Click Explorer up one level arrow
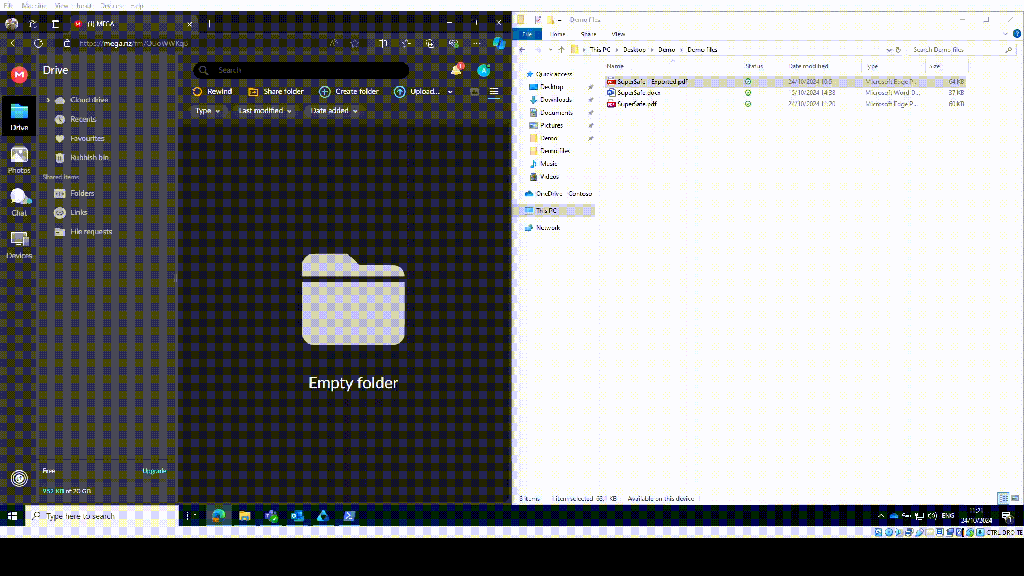1024x576 pixels. [561, 50]
